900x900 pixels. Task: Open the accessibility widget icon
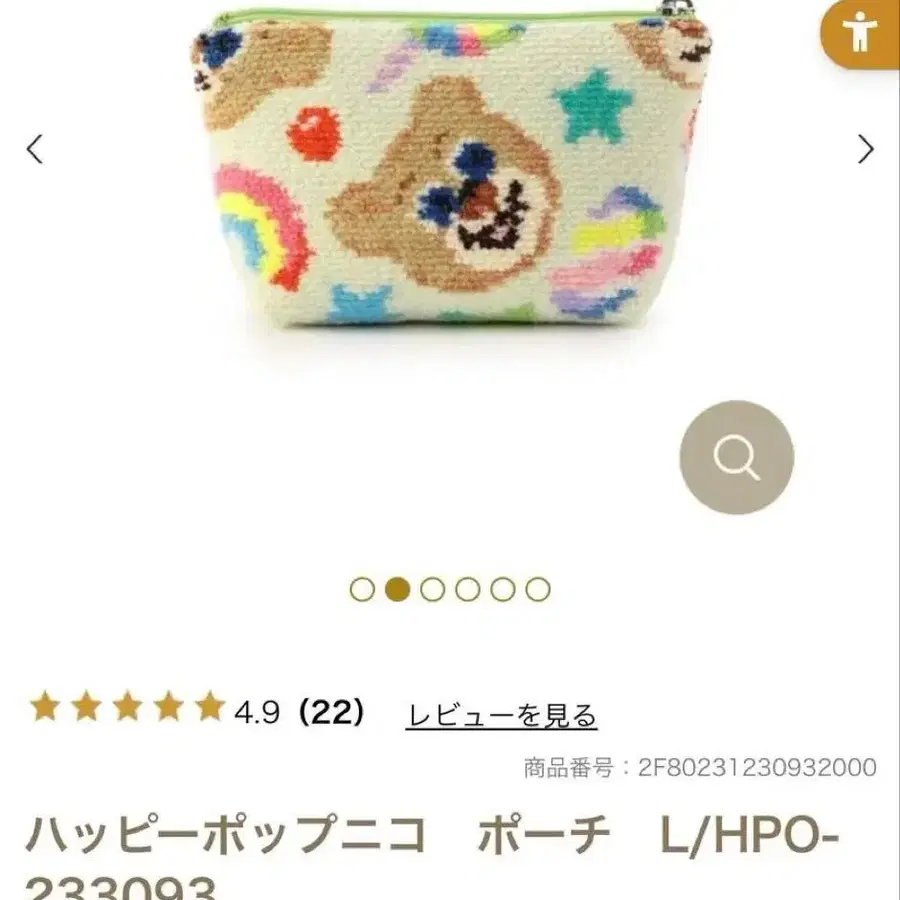click(x=861, y=32)
